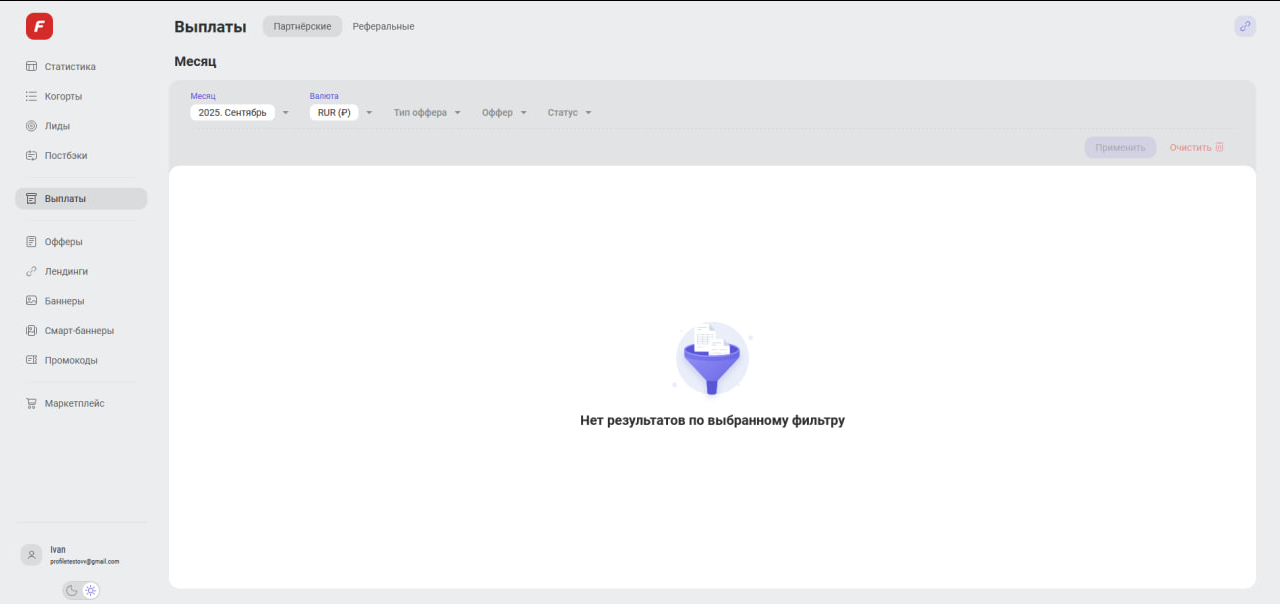Click the Когорты list icon
The height and width of the screenshot is (604, 1280).
pos(31,97)
